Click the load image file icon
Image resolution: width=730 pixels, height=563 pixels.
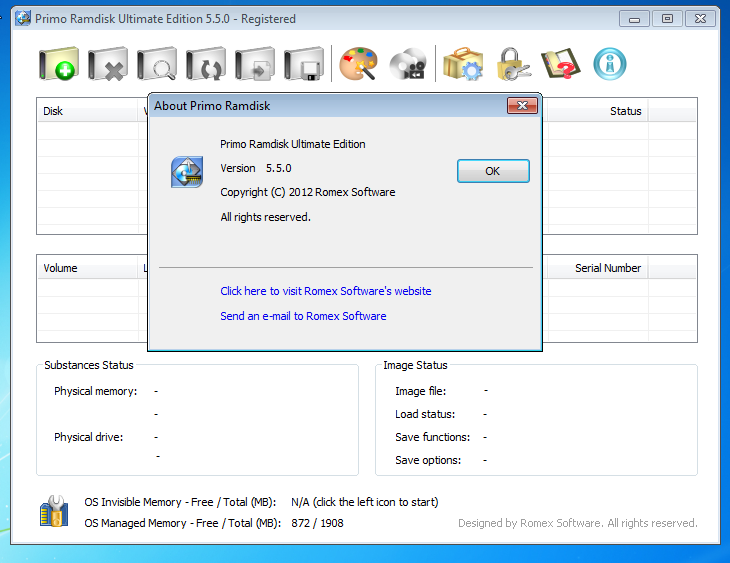point(255,63)
